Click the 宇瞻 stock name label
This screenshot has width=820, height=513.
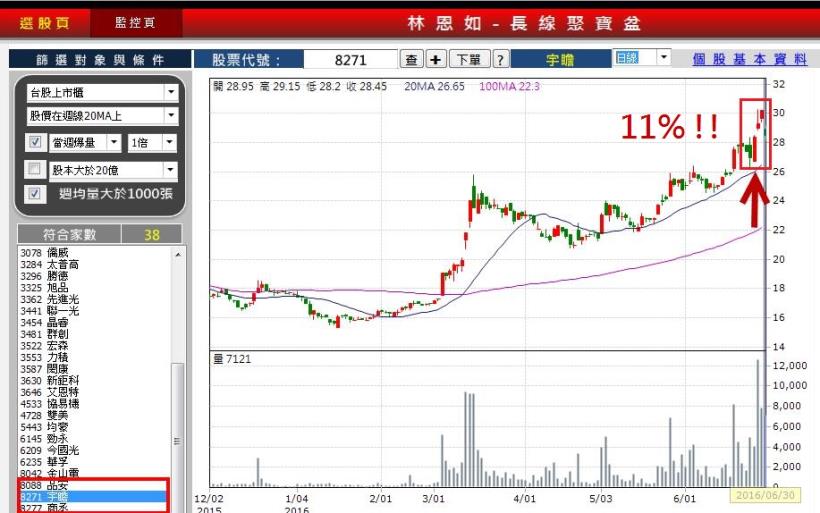click(x=560, y=60)
